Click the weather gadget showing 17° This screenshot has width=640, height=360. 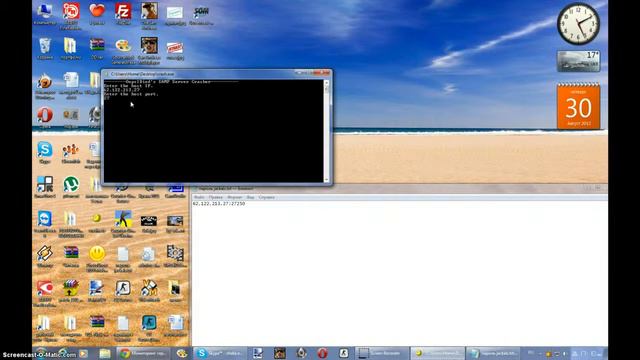(x=578, y=61)
